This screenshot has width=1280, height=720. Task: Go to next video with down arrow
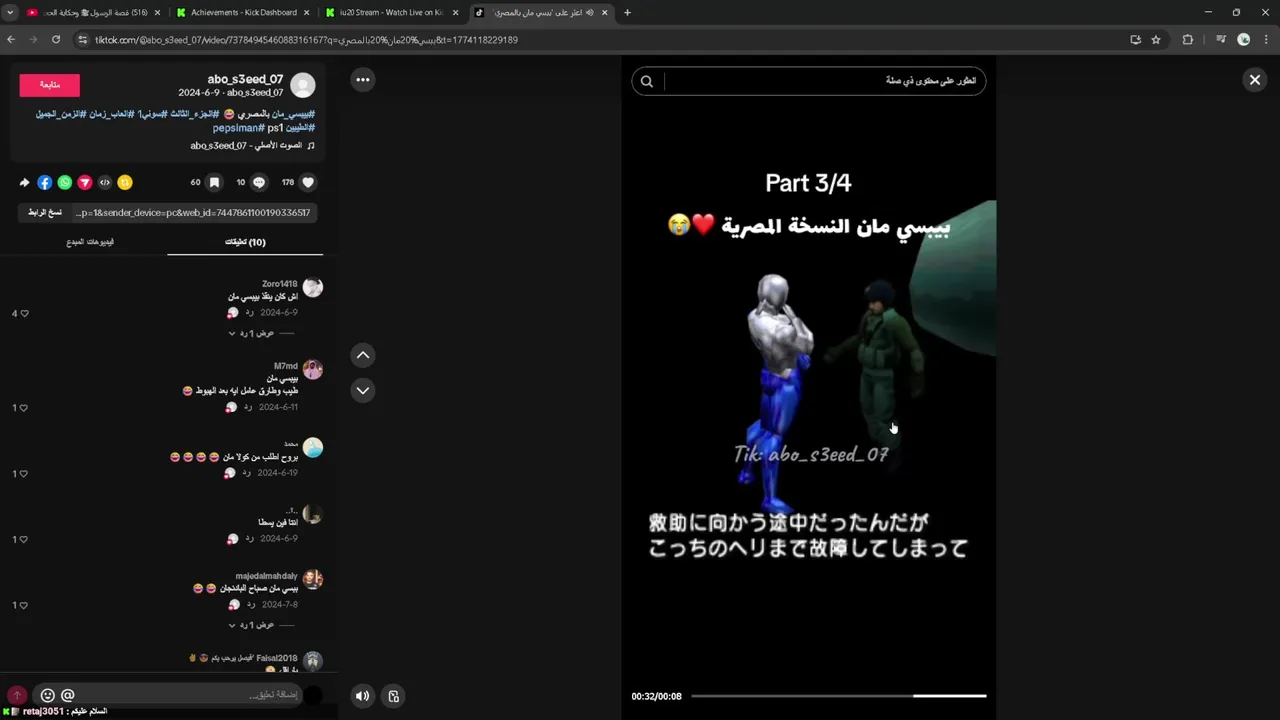click(363, 391)
